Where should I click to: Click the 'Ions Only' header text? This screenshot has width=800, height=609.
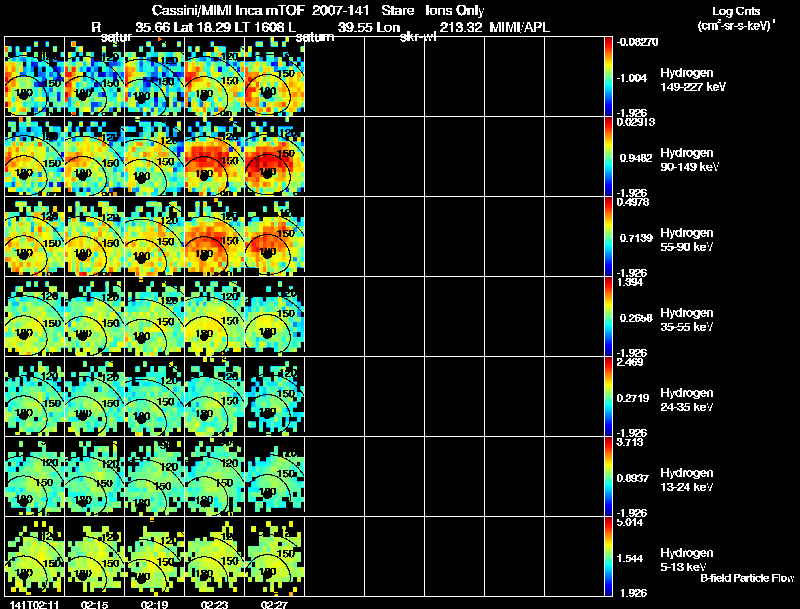455,11
